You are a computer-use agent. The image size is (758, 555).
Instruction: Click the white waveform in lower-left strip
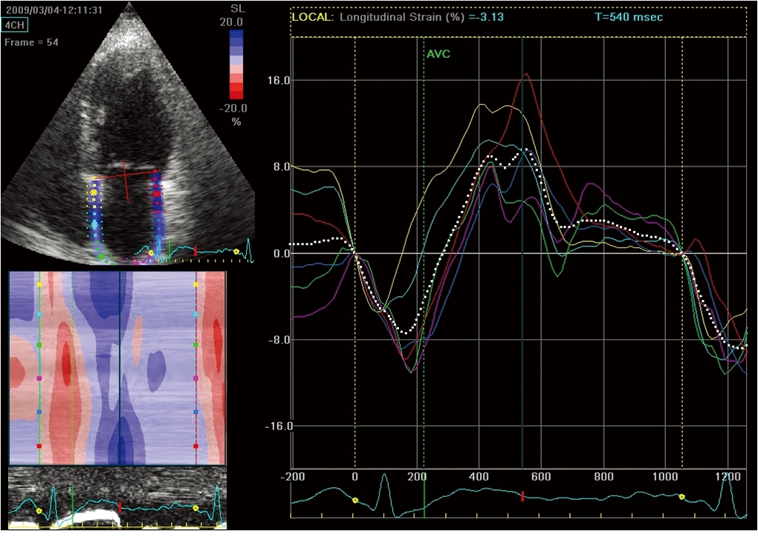click(97, 517)
